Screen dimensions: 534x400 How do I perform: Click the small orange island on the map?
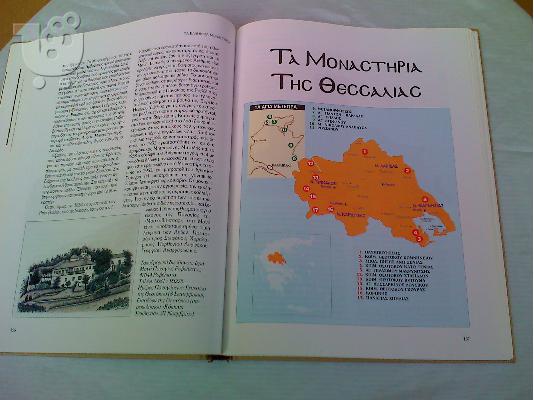click(277, 258)
